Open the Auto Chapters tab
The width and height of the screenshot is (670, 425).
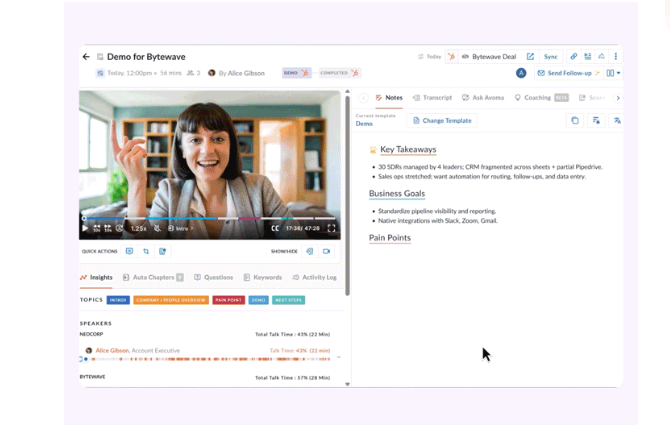point(153,277)
